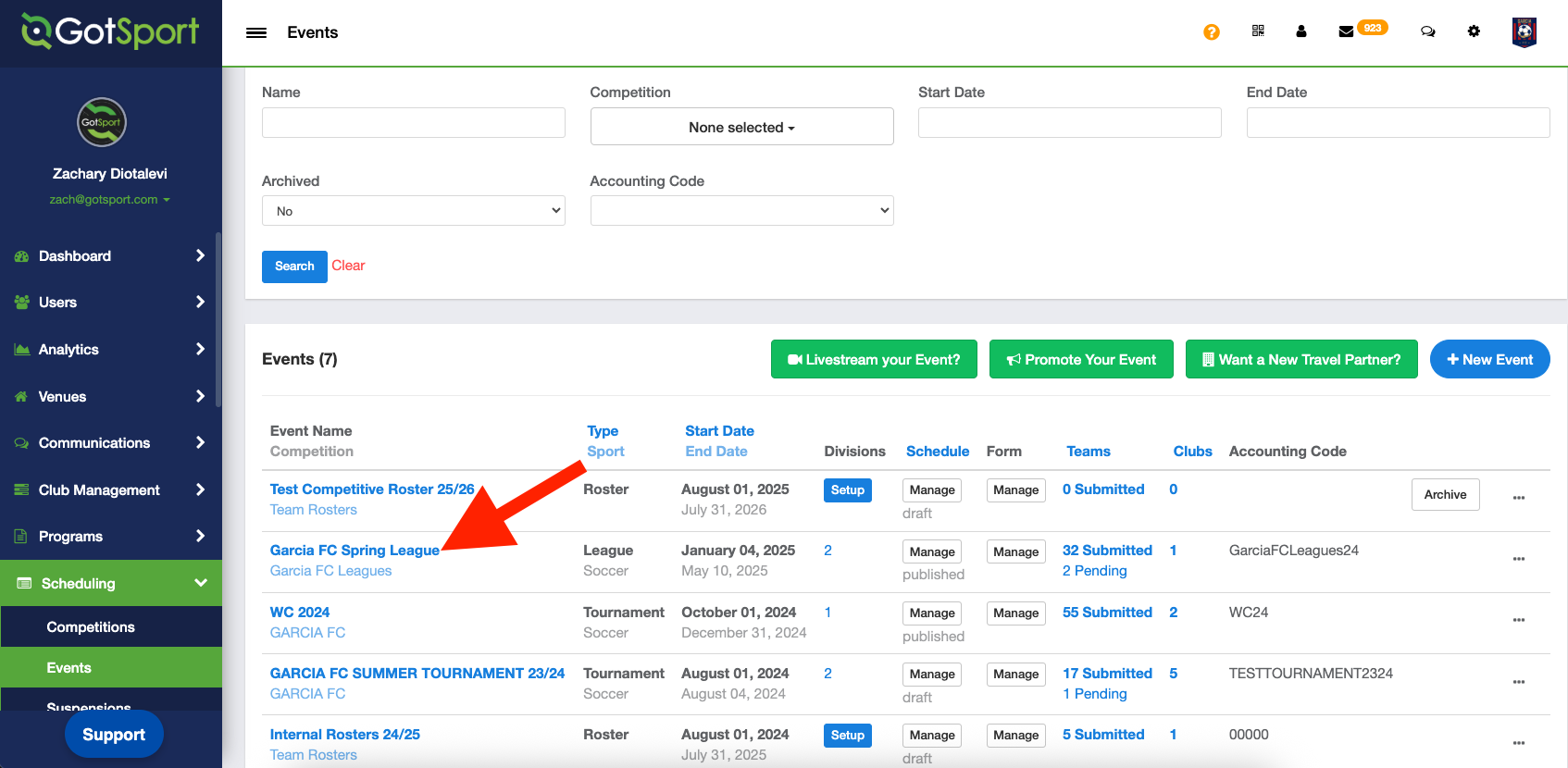This screenshot has width=1568, height=768.
Task: Select Events in sidebar
Action: (x=111, y=667)
